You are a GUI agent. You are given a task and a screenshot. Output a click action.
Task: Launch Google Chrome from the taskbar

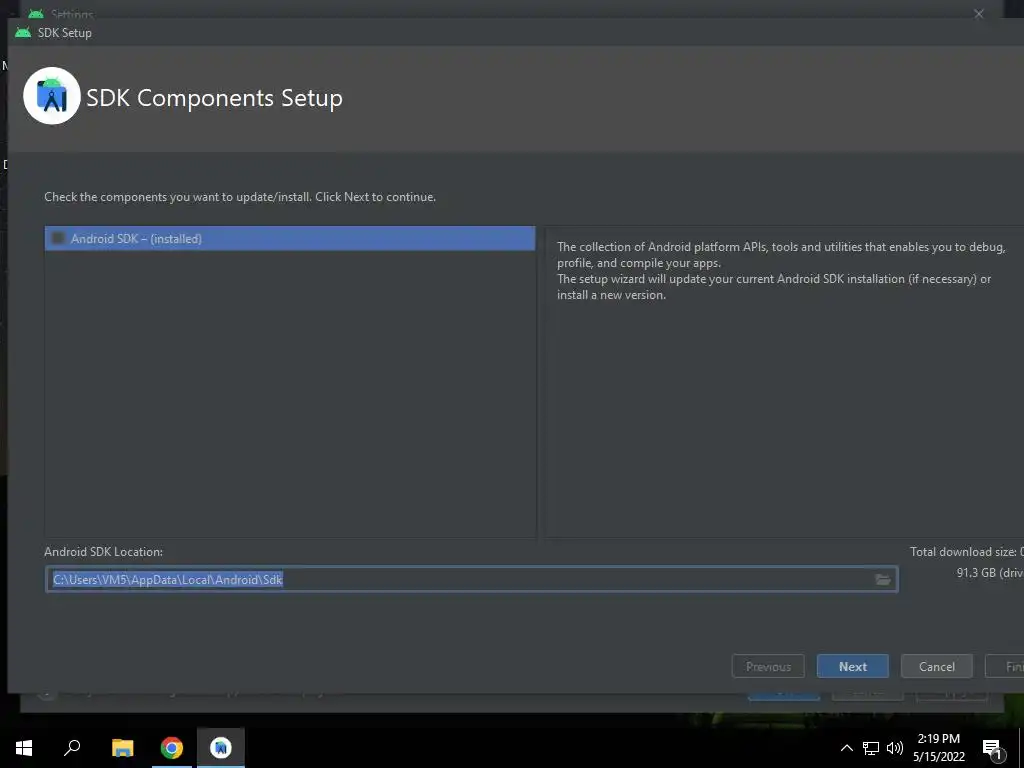(x=172, y=747)
